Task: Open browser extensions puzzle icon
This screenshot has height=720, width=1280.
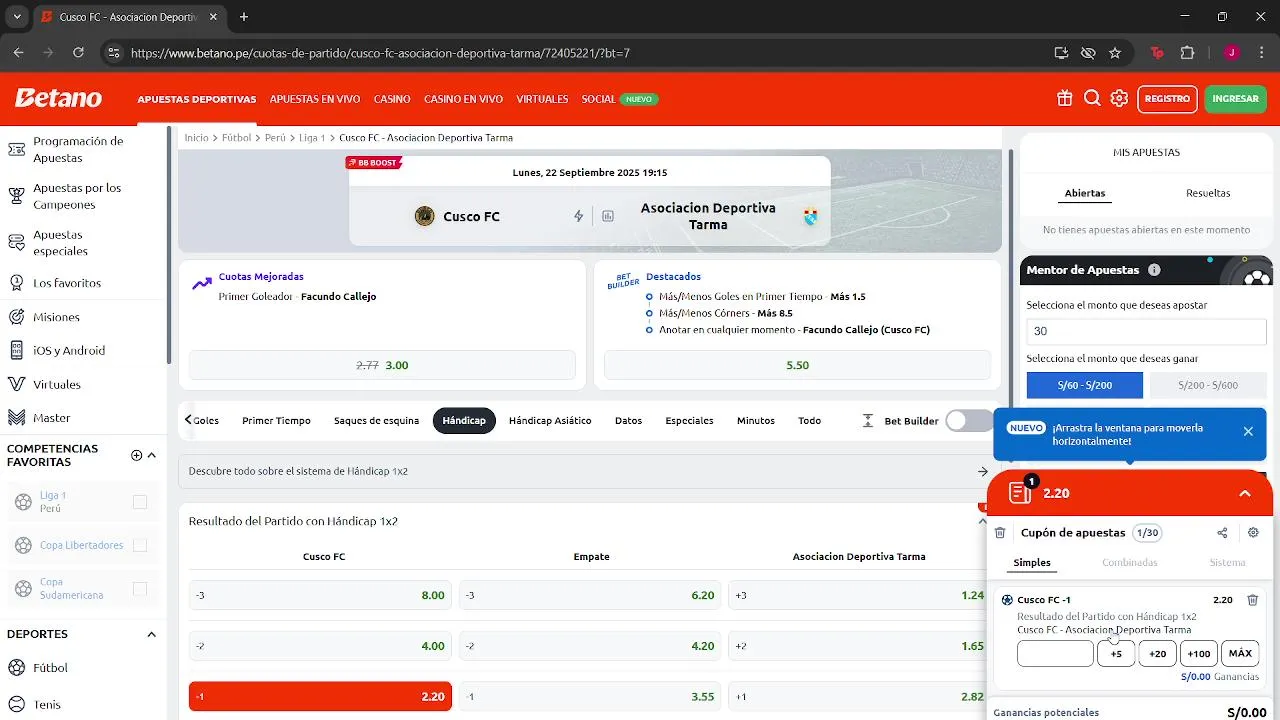Action: pos(1188,53)
